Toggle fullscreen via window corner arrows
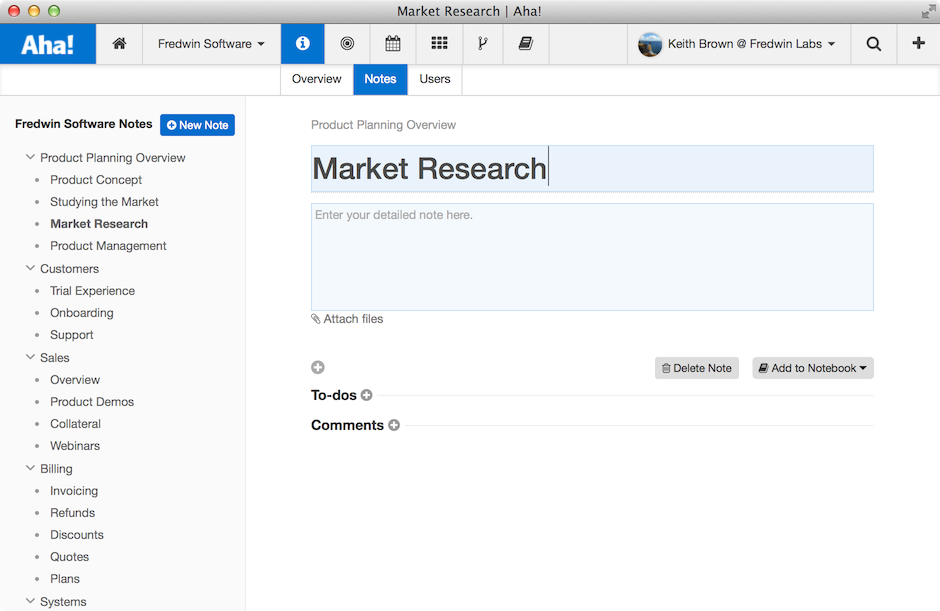Image resolution: width=940 pixels, height=611 pixels. pos(928,11)
